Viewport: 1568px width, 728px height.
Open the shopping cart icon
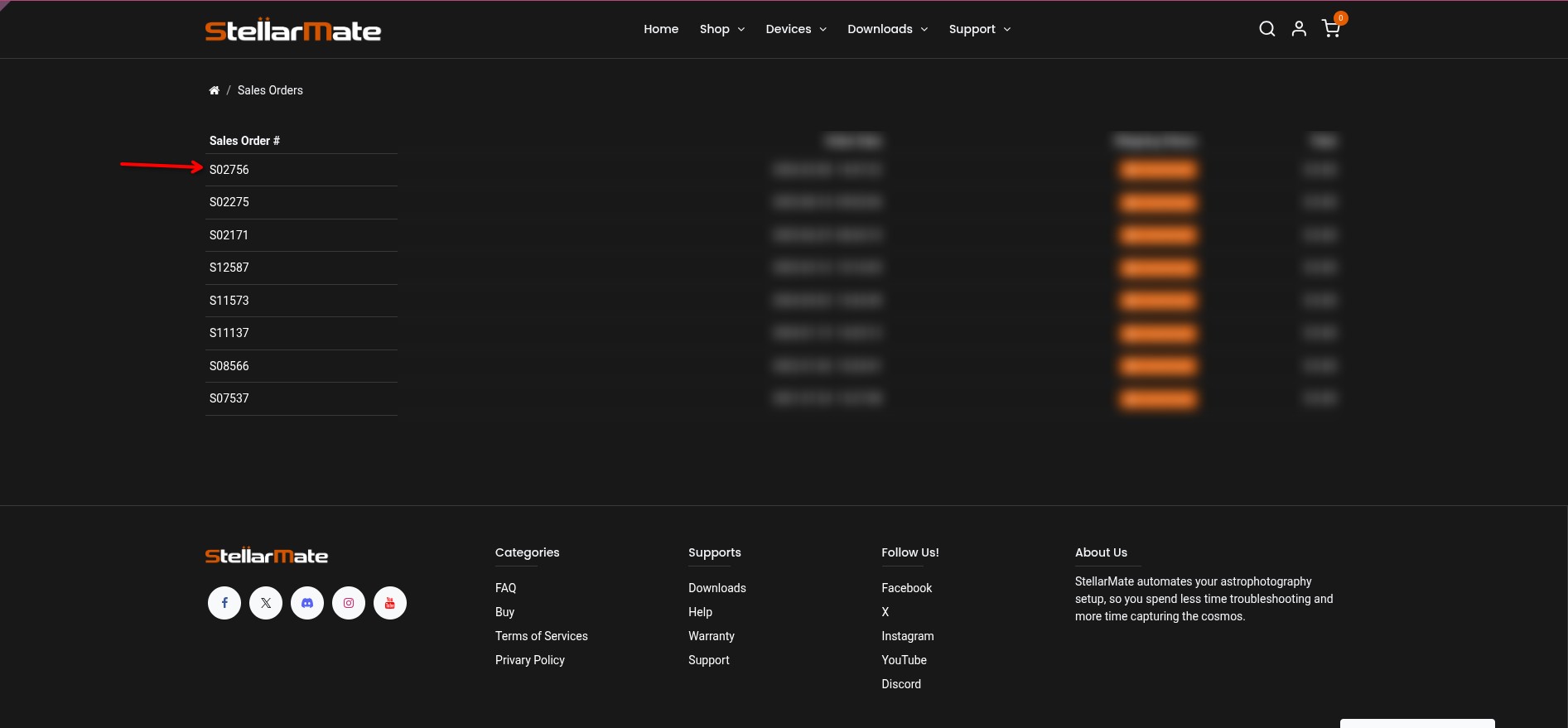tap(1331, 29)
